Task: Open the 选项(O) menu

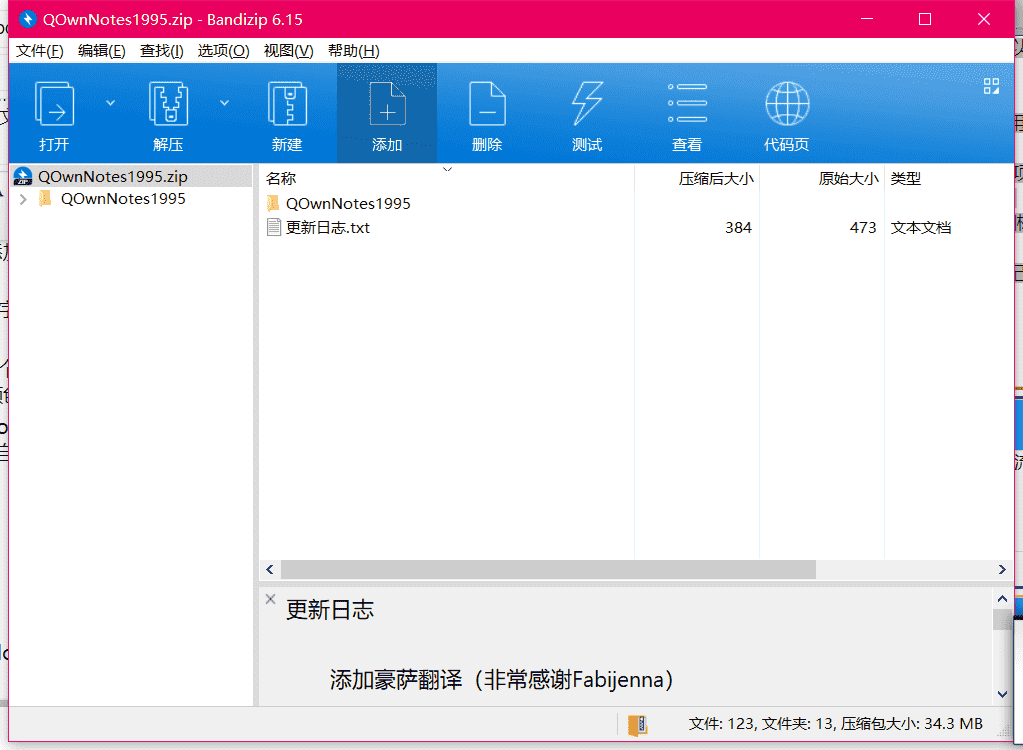Action: [x=223, y=51]
